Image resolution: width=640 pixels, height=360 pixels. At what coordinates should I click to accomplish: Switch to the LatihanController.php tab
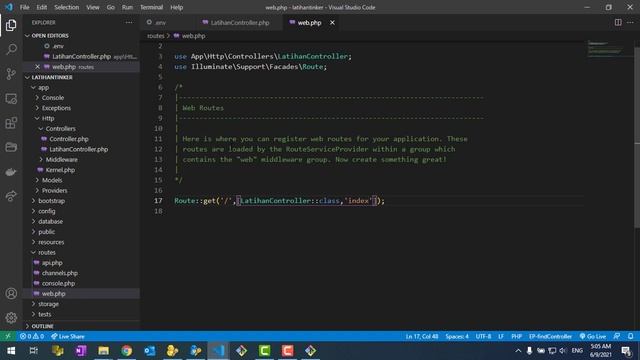point(240,22)
